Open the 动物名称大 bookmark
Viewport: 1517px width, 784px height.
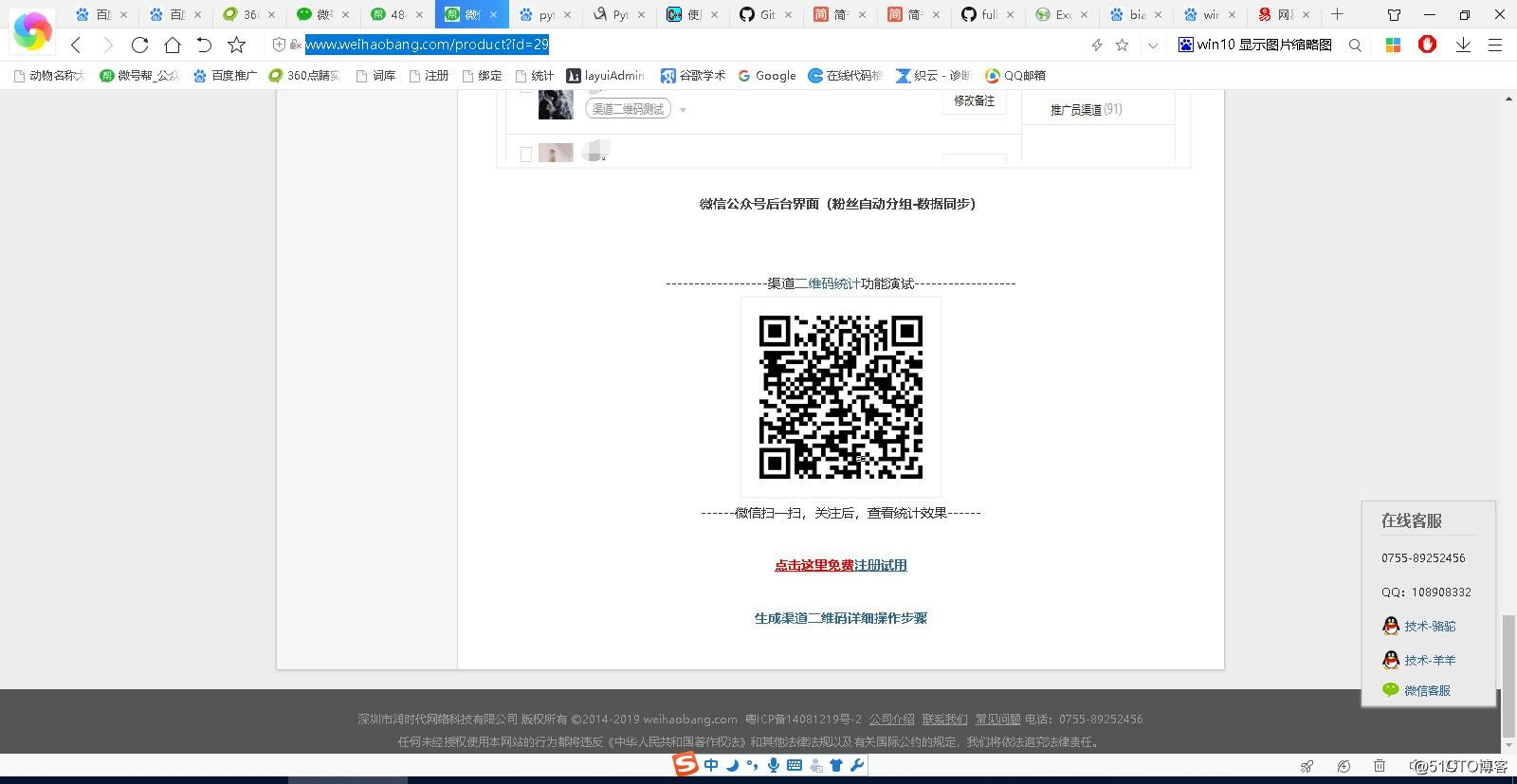(x=48, y=75)
